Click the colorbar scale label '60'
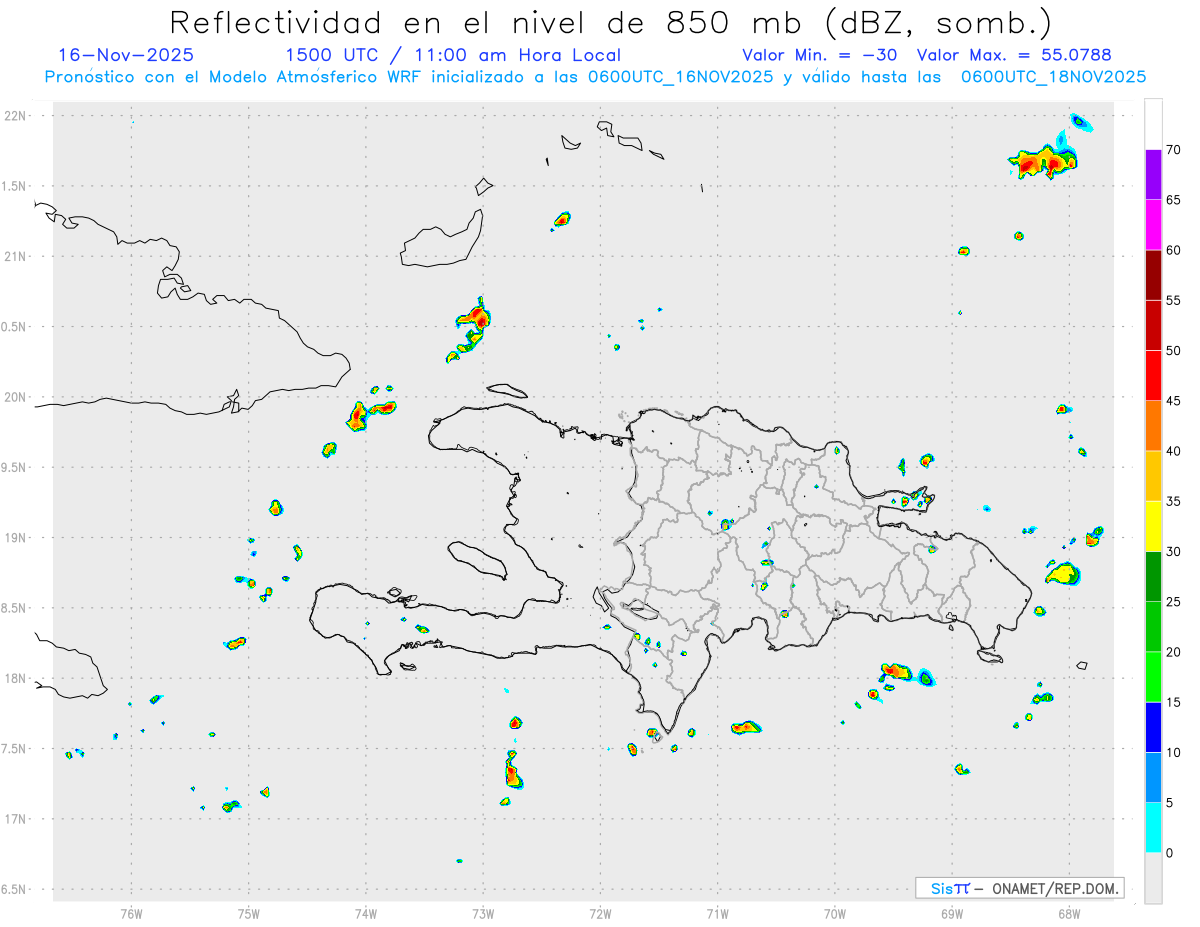Image resolution: width=1200 pixels, height=927 pixels. (1175, 250)
